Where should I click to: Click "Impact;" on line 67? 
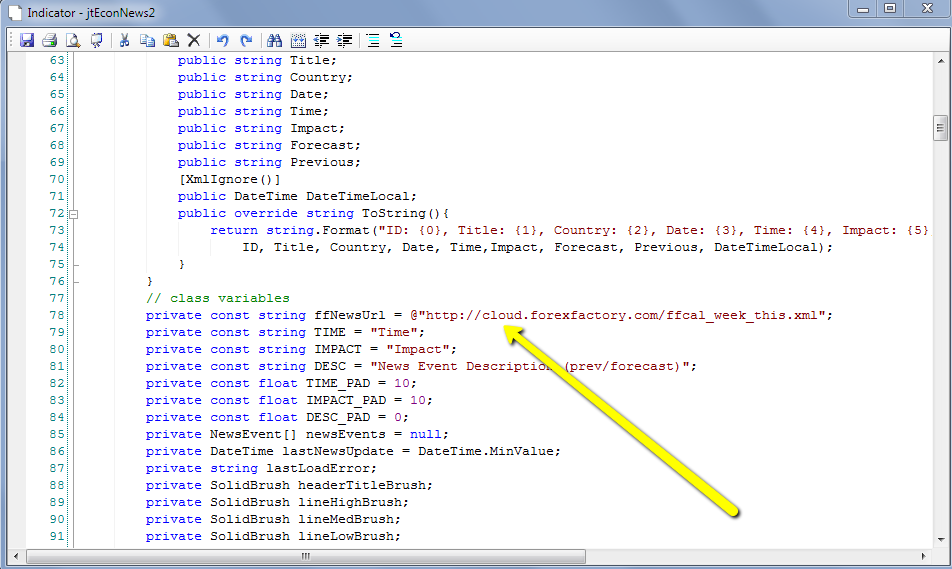coord(317,128)
